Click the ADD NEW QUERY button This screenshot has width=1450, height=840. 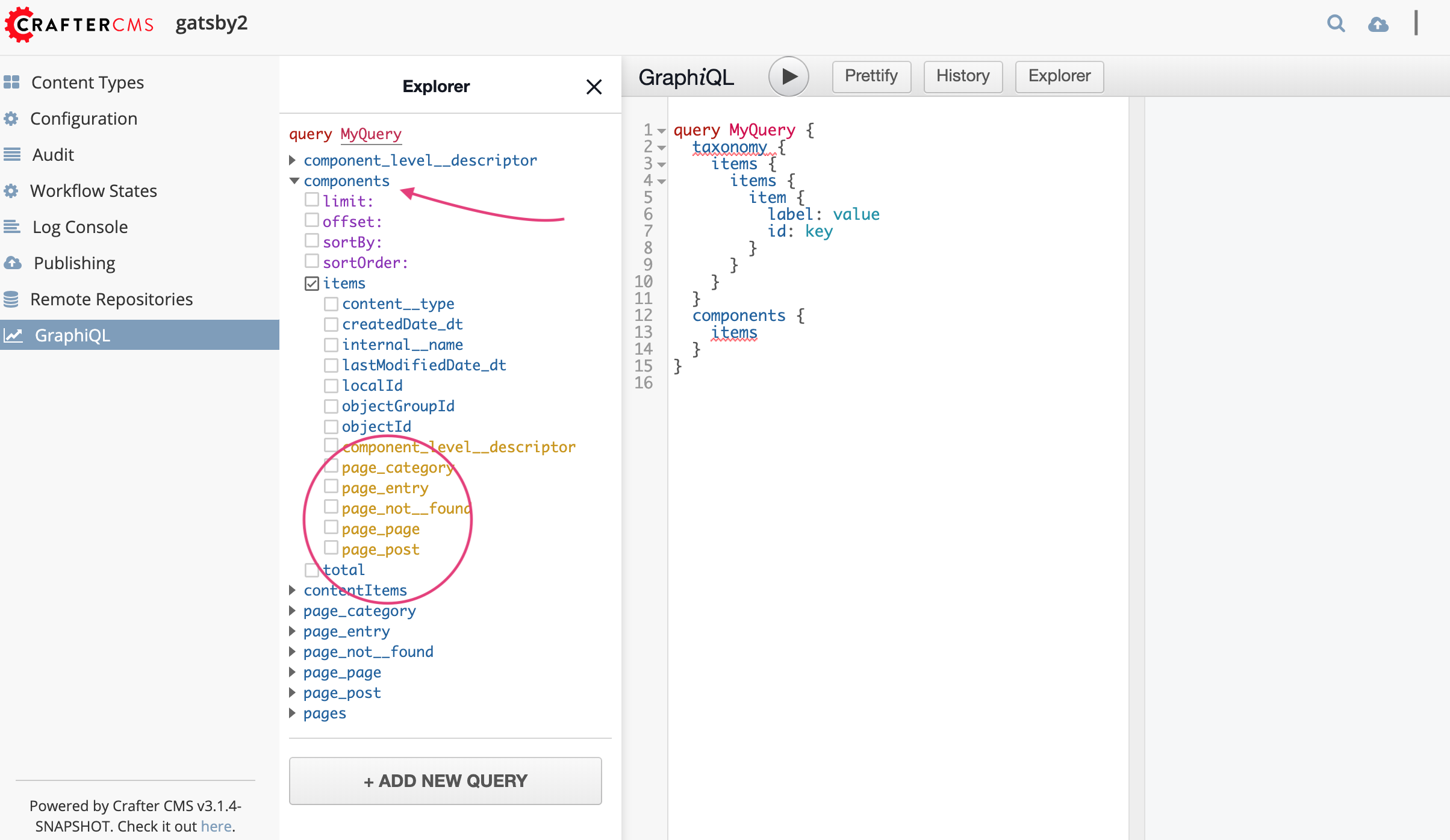(x=445, y=780)
